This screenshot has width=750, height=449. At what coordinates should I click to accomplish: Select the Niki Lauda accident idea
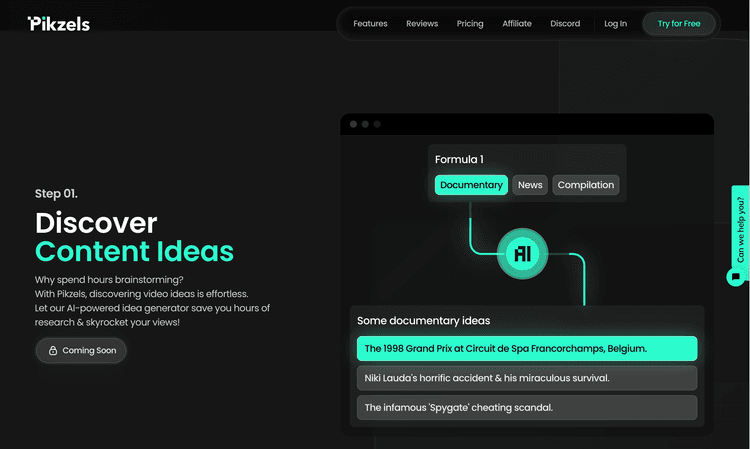point(527,378)
